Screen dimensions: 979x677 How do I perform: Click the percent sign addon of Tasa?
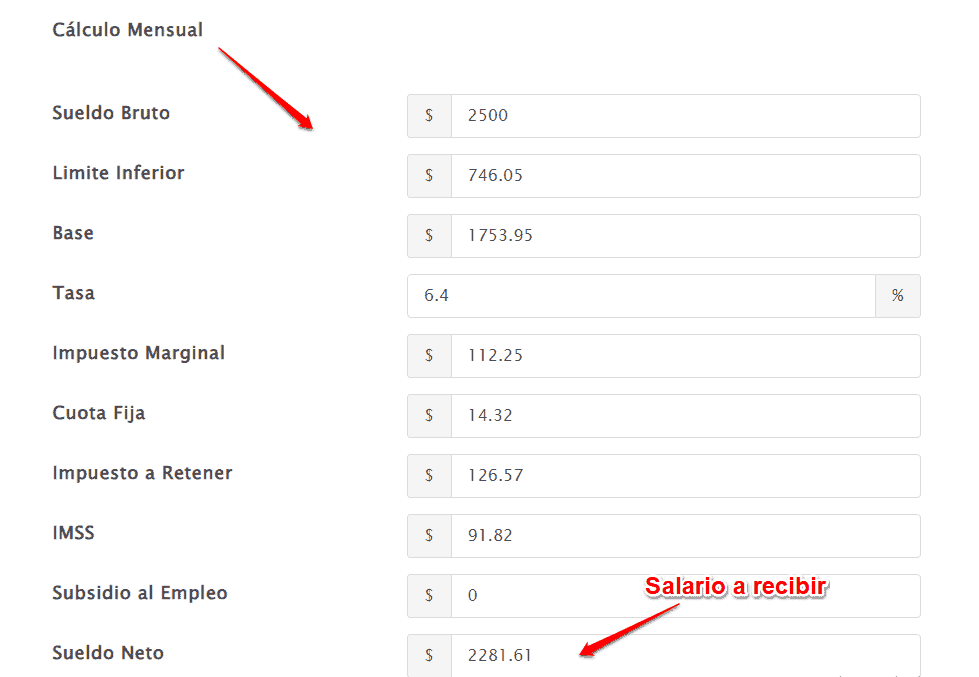(x=898, y=296)
